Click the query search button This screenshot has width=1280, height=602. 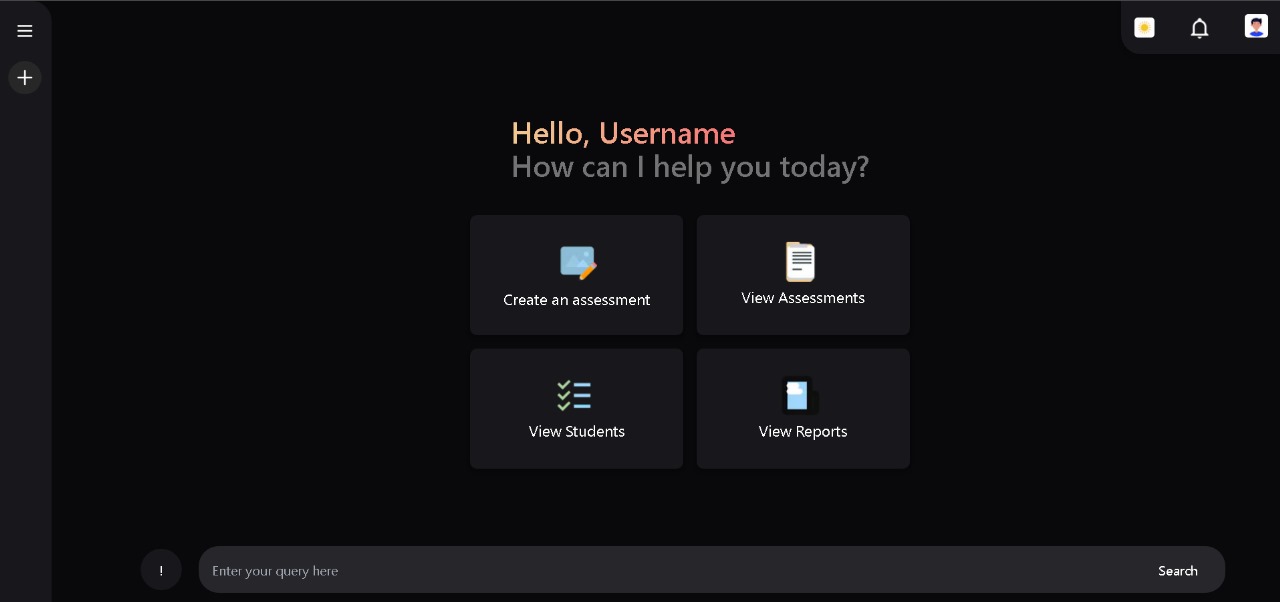(1178, 571)
